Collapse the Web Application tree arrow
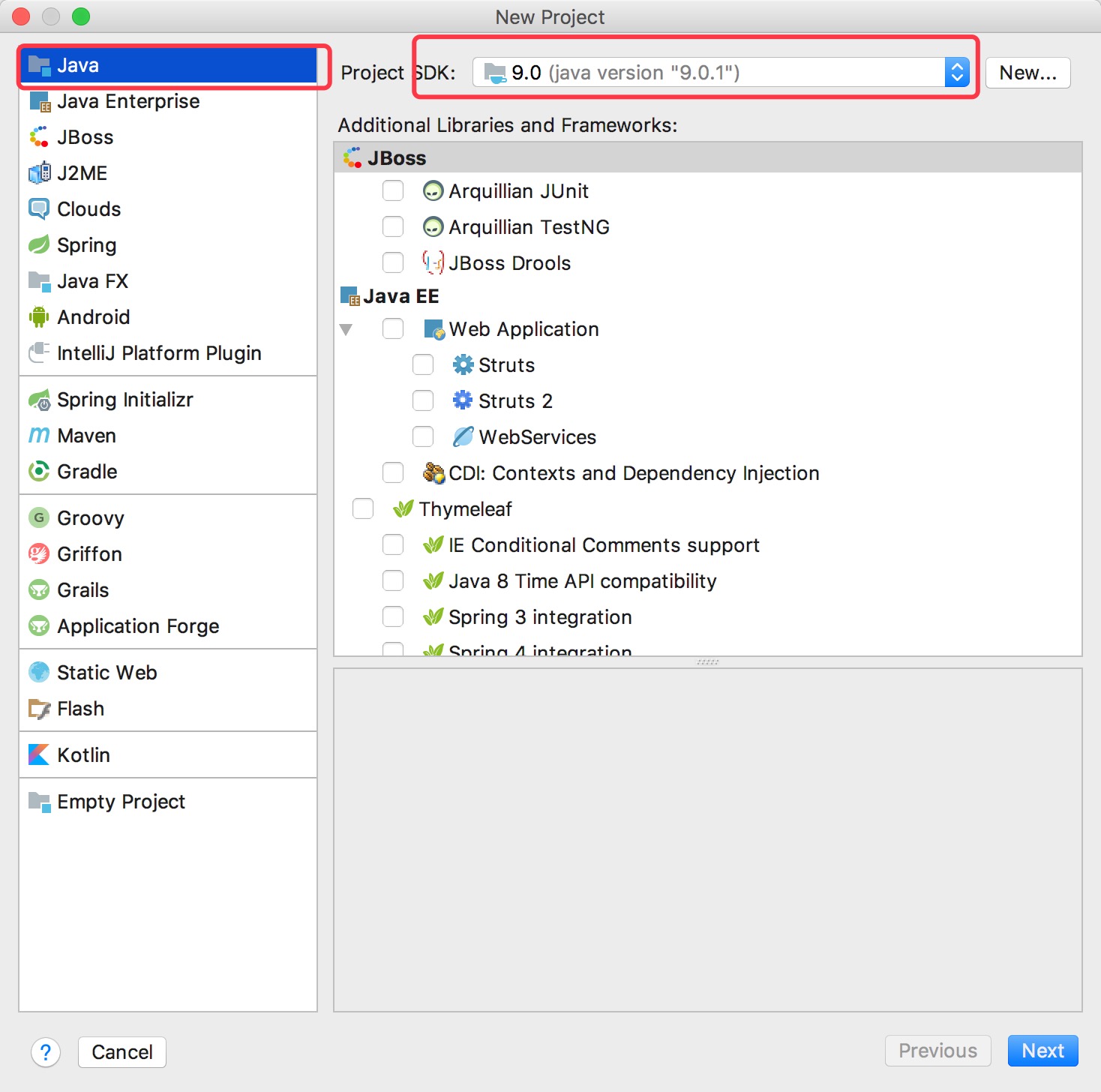 (346, 329)
